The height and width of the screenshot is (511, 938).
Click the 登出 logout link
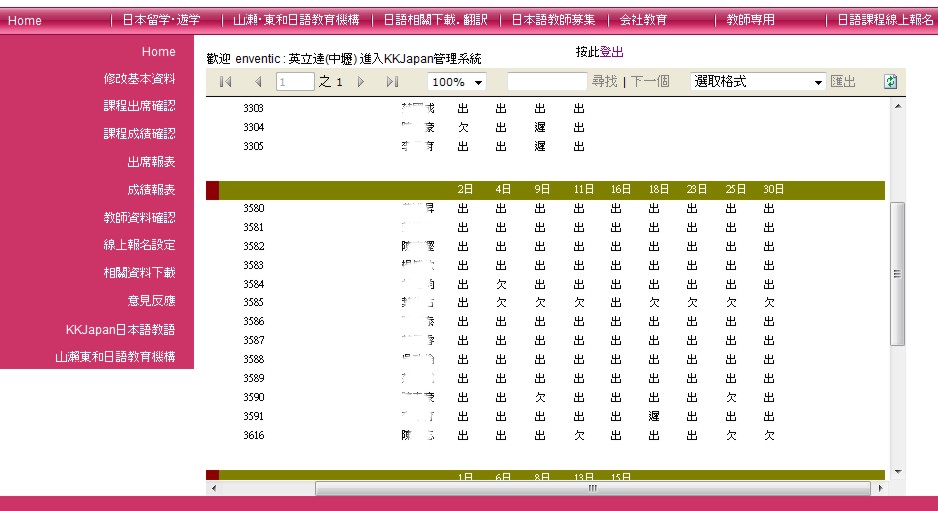611,52
